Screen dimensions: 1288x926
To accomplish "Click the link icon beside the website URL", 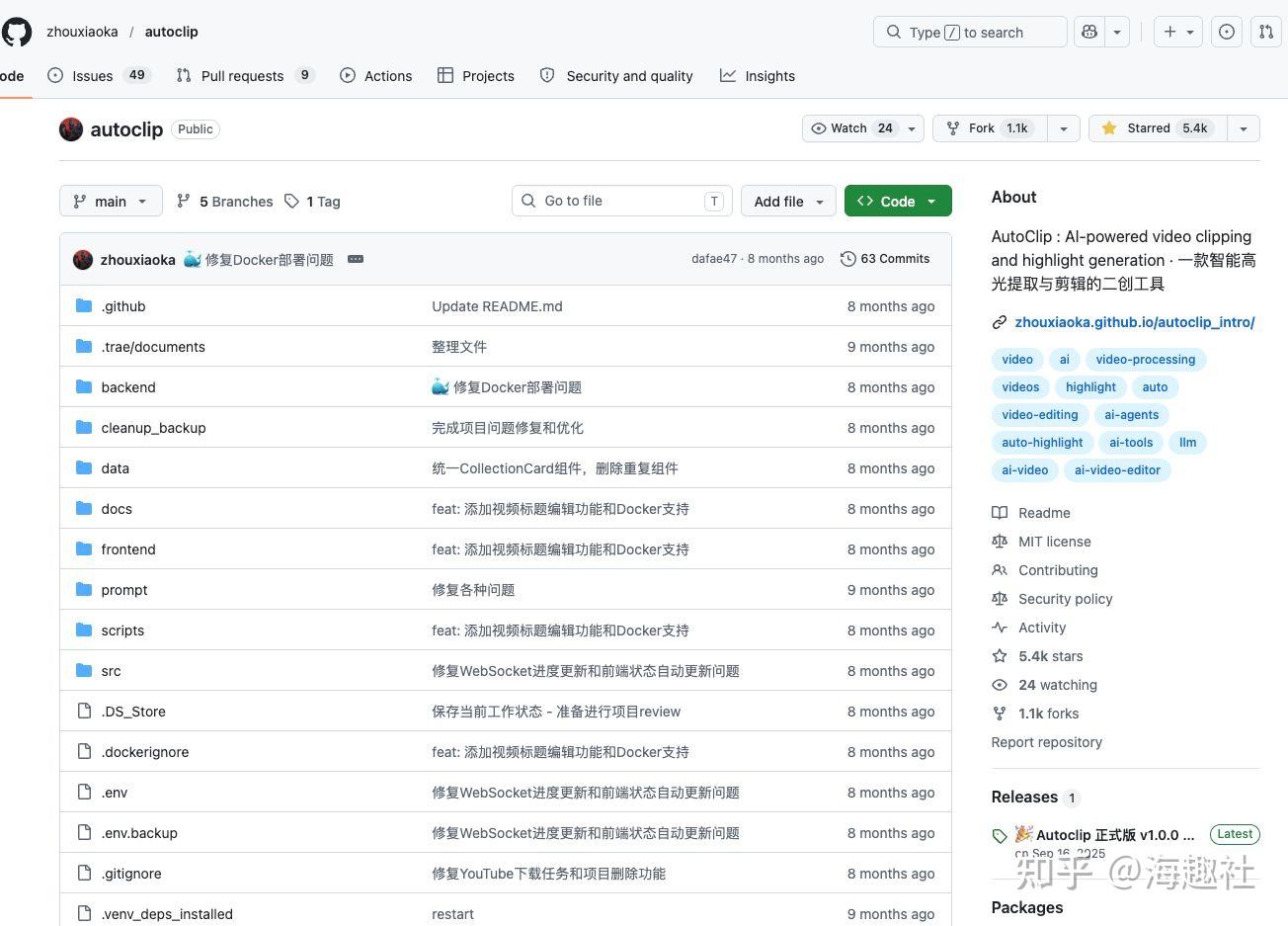I will [x=1000, y=322].
